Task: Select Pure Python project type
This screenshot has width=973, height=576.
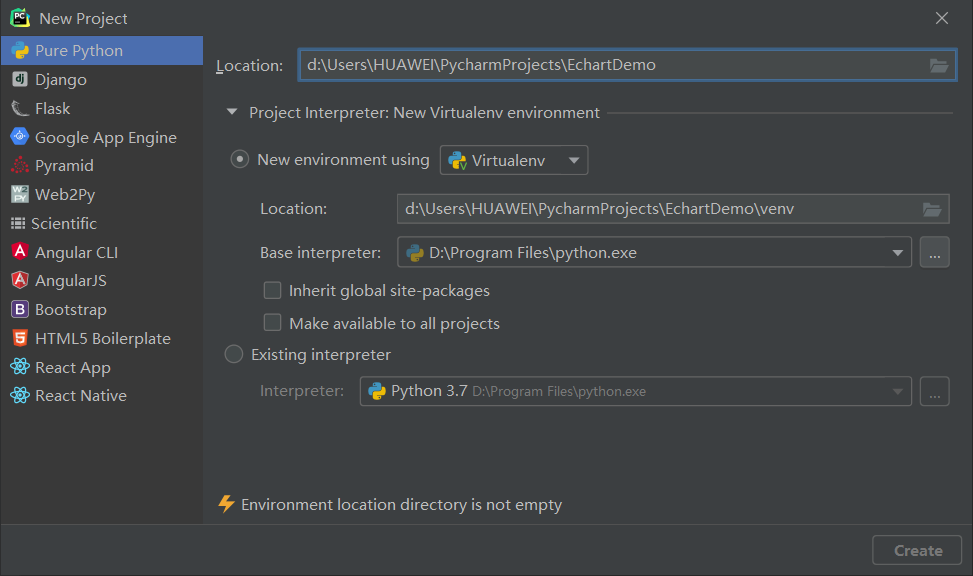Action: pyautogui.click(x=102, y=50)
